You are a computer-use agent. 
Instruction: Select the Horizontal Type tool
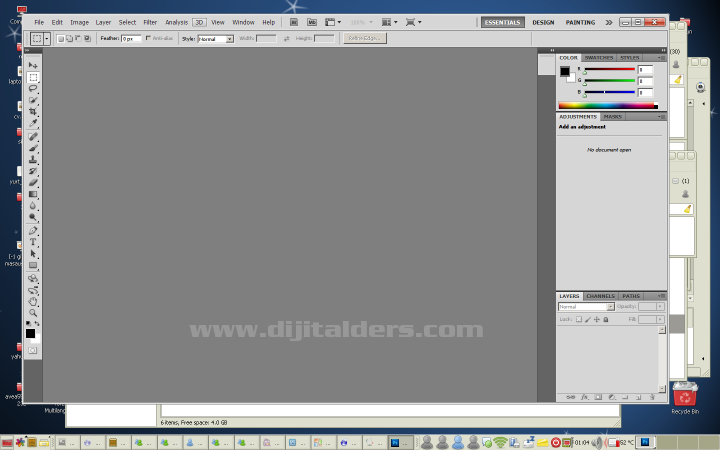(x=33, y=242)
